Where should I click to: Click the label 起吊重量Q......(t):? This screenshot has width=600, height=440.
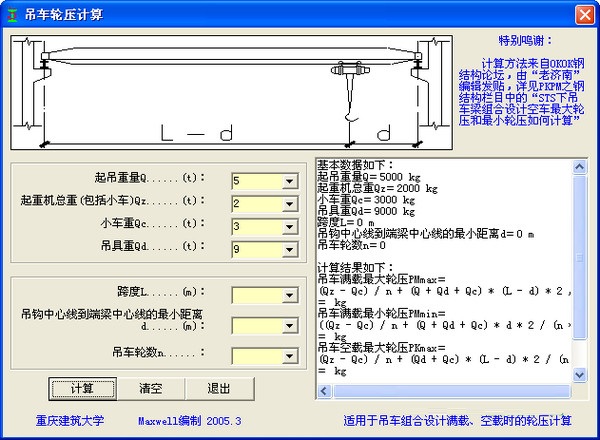click(x=150, y=178)
